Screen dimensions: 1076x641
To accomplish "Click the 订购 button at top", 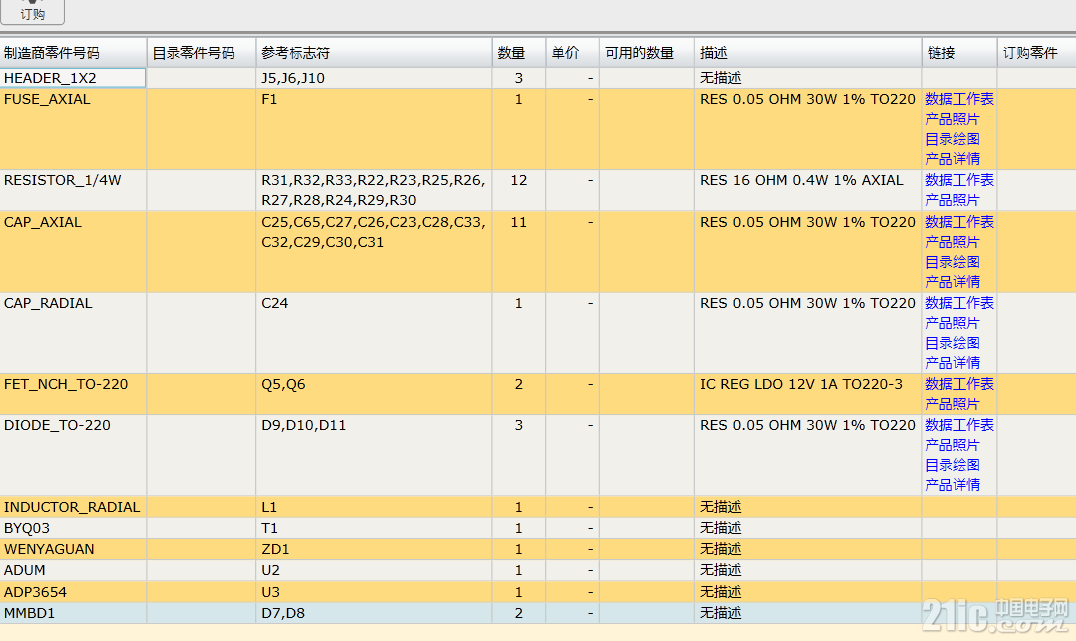I will [32, 12].
